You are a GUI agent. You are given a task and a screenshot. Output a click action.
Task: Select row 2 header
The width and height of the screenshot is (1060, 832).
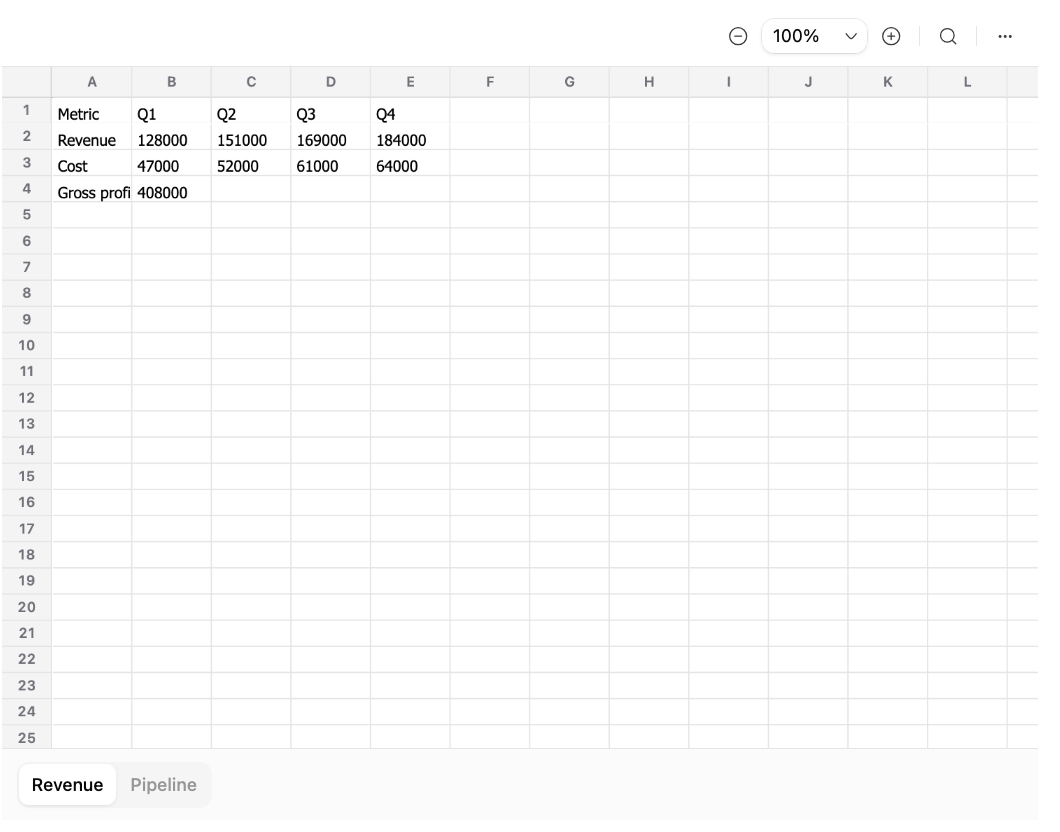(26, 137)
